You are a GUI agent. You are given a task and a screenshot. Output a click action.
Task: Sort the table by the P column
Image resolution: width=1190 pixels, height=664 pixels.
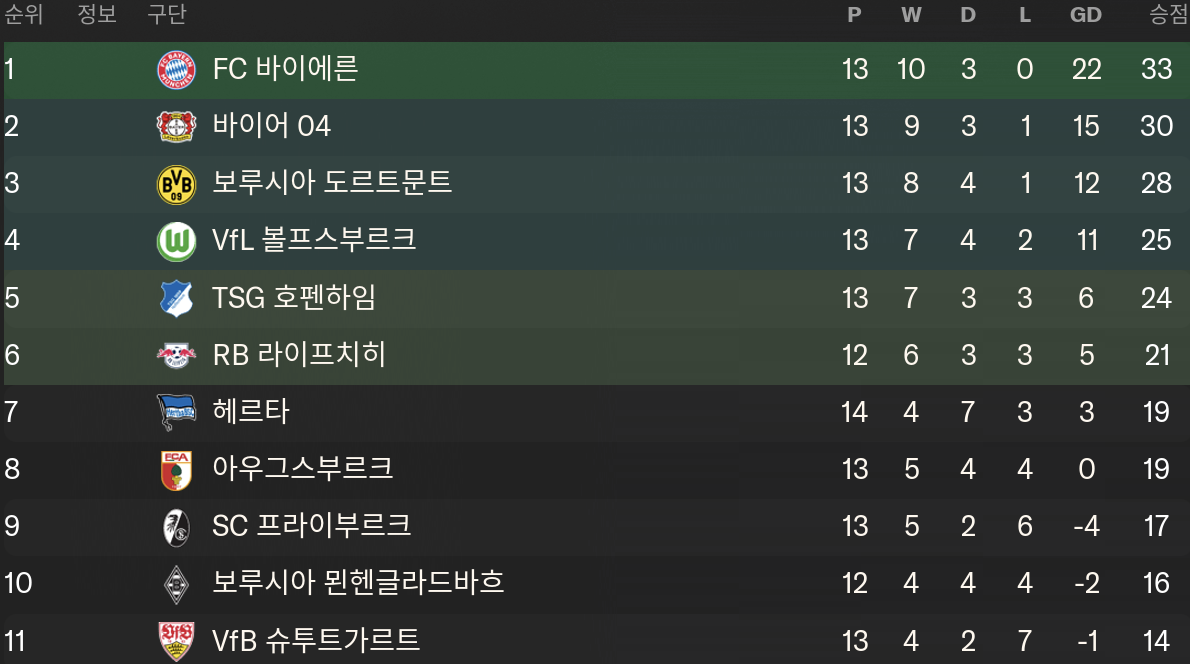tap(853, 15)
